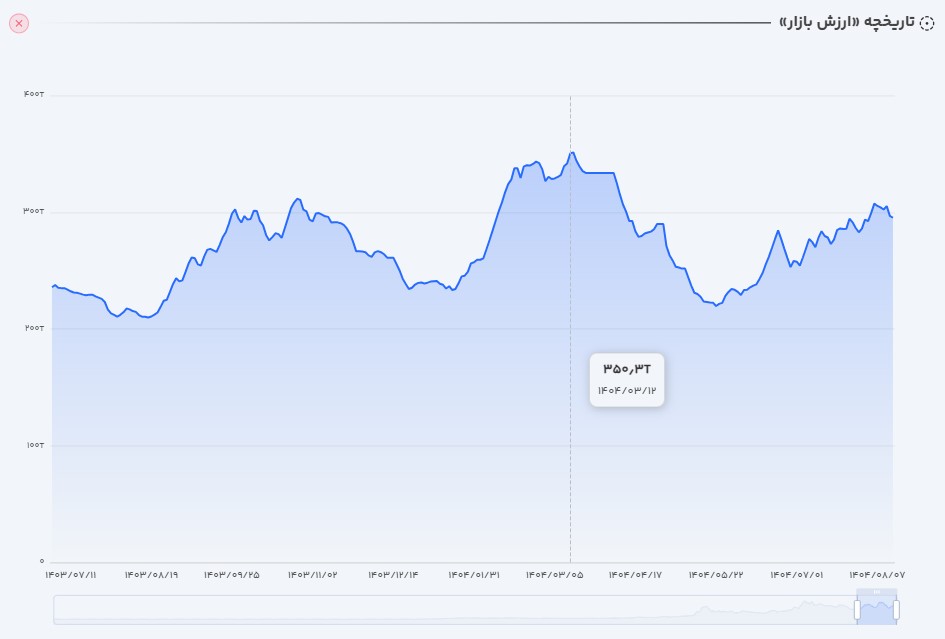Click the 100T label on the y-axis

coord(34,444)
